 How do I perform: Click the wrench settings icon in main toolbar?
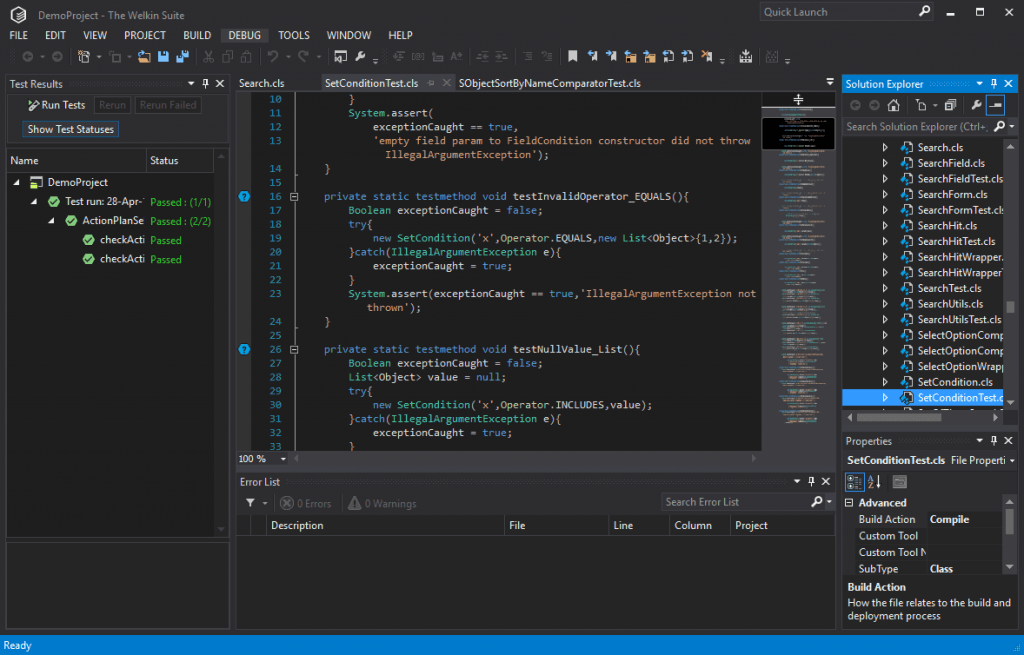pyautogui.click(x=360, y=57)
